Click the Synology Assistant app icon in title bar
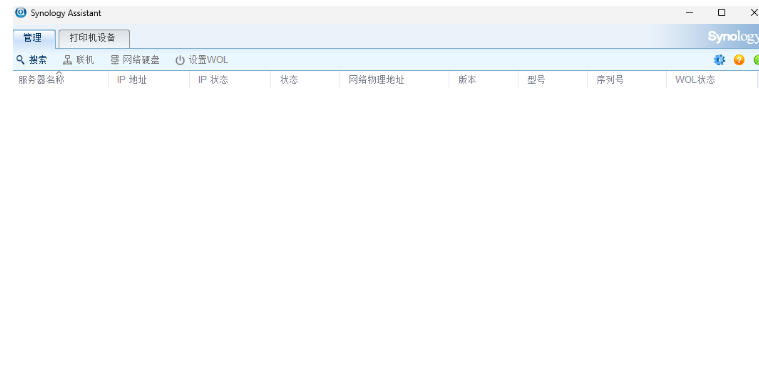This screenshot has width=759, height=390. click(x=21, y=13)
